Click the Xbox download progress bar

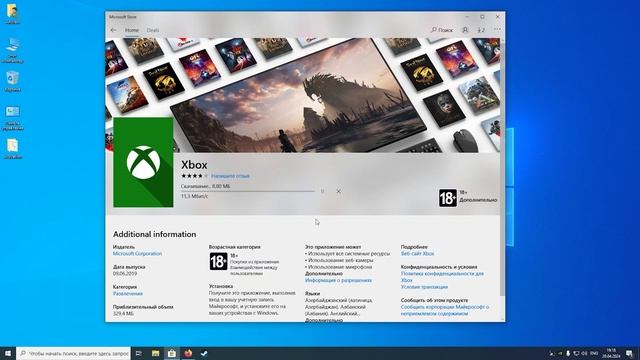248,191
